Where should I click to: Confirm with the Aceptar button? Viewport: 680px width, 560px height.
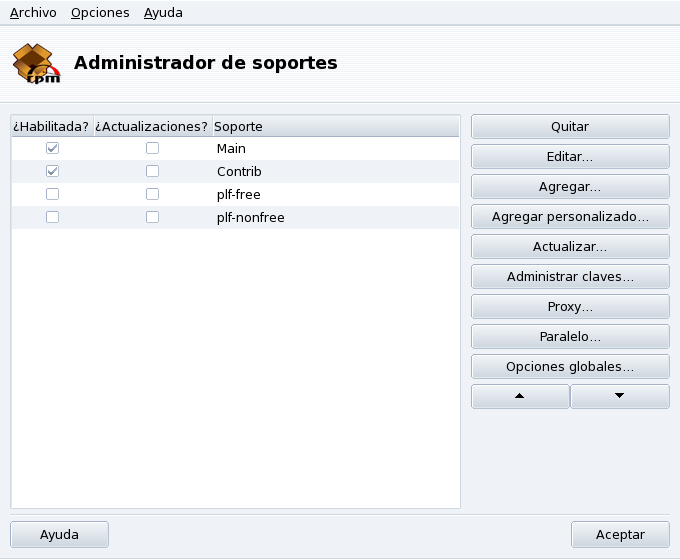pos(619,534)
